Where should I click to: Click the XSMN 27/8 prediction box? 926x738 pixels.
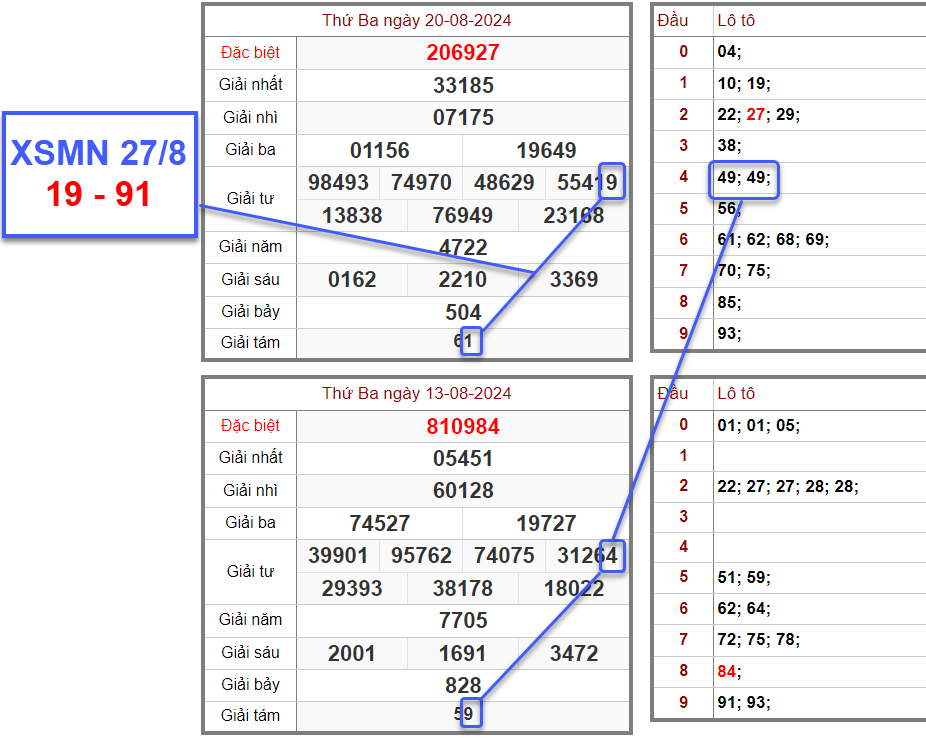(x=98, y=174)
